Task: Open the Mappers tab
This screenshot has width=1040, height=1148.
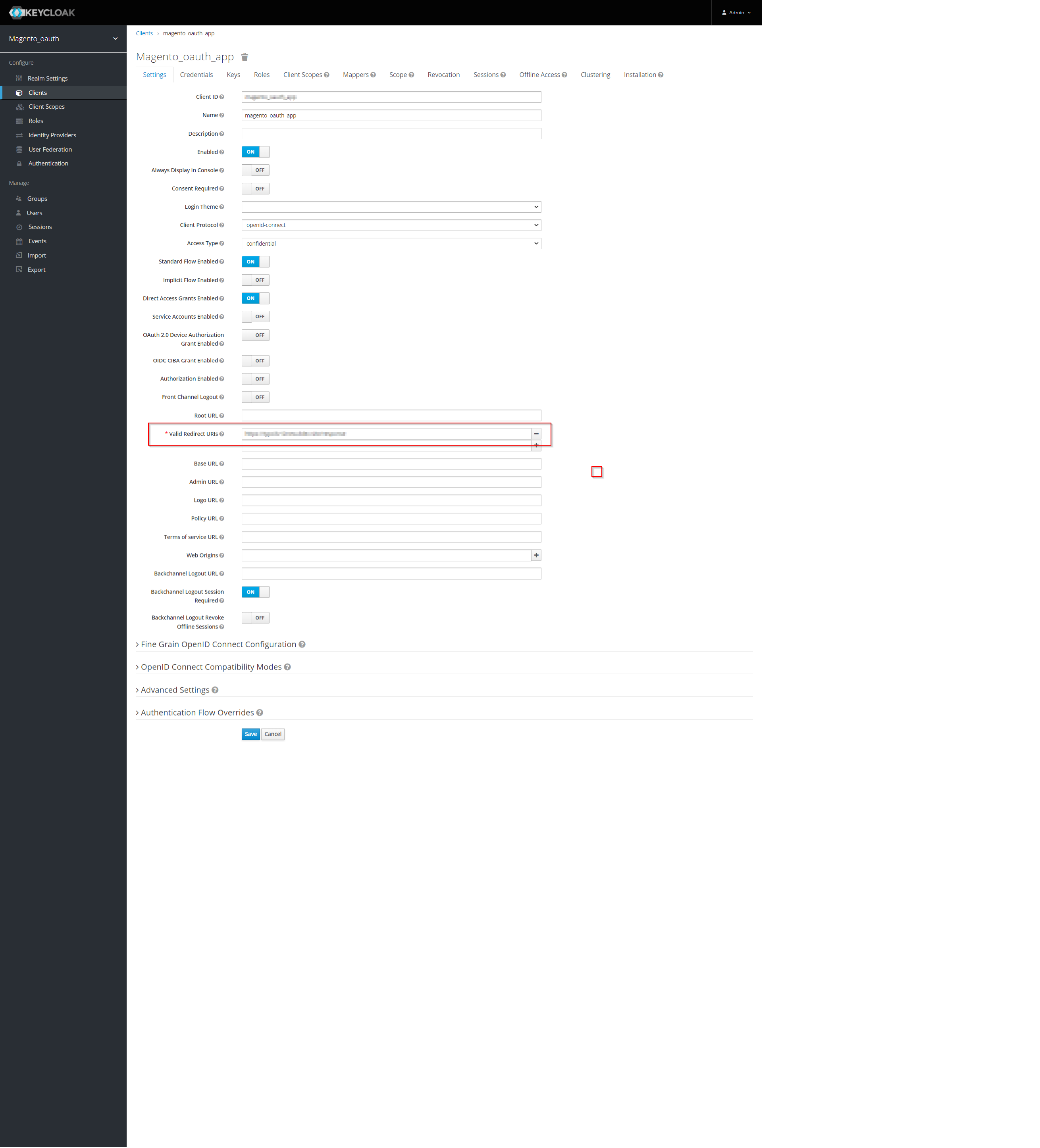Action: [x=355, y=75]
